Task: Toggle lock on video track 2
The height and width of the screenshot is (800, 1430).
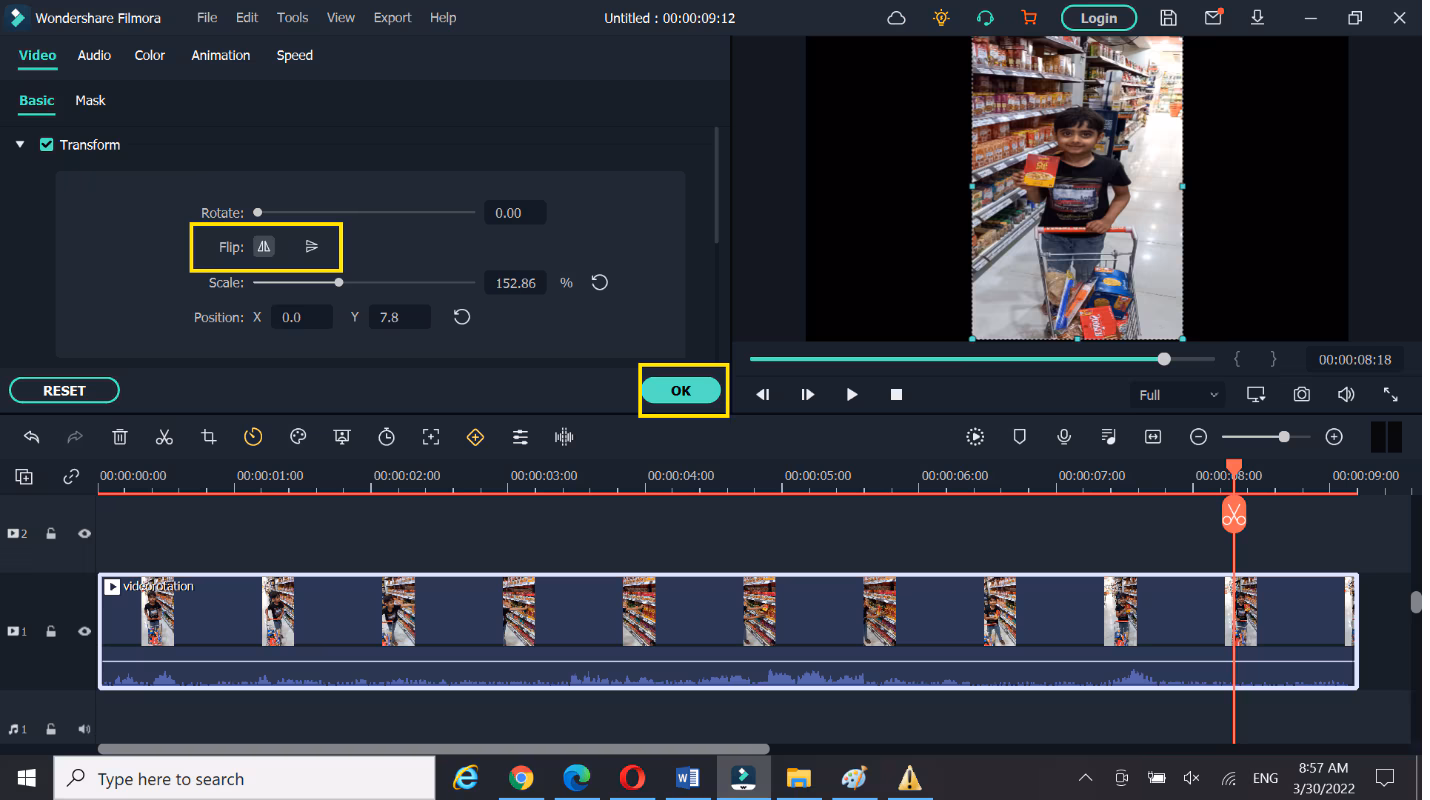Action: point(51,534)
